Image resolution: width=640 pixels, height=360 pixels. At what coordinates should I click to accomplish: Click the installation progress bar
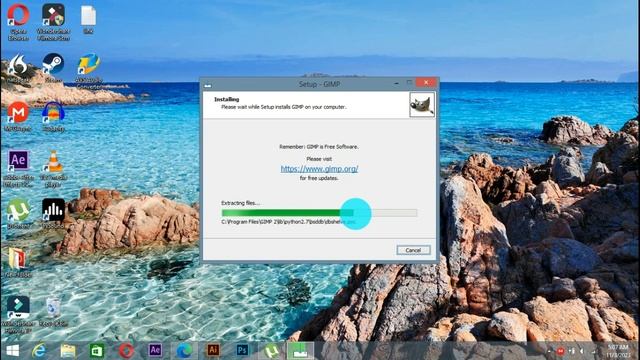[319, 213]
